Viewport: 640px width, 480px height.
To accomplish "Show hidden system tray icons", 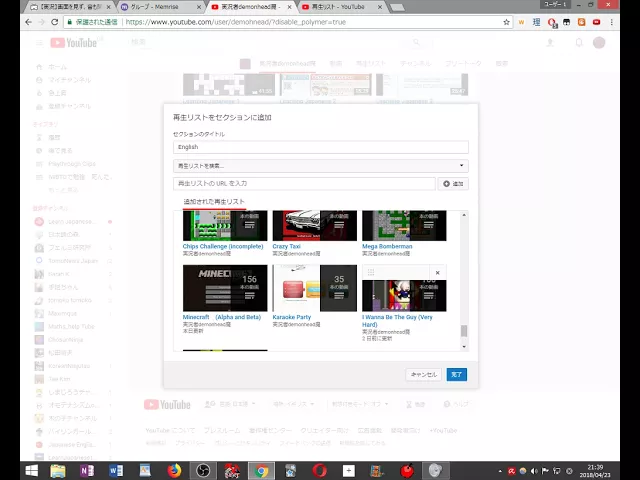I will pyautogui.click(x=500, y=471).
